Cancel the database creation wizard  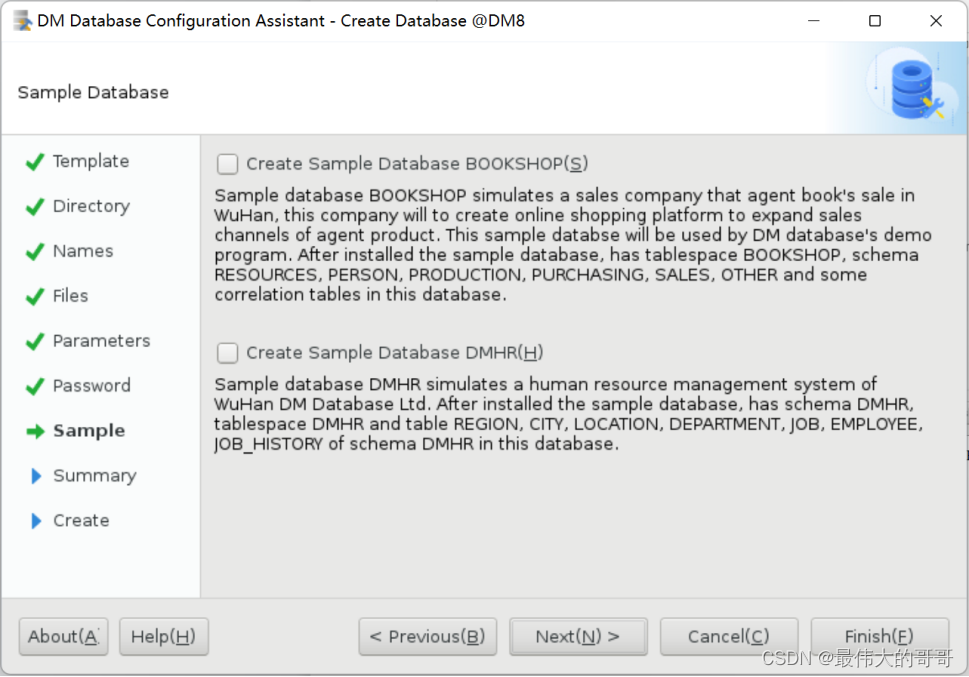point(728,636)
